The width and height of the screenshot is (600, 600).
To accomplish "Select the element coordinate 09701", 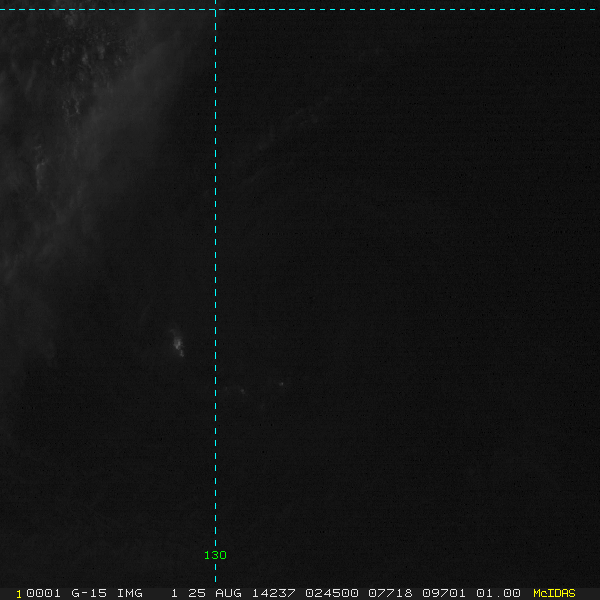I will point(444,593).
